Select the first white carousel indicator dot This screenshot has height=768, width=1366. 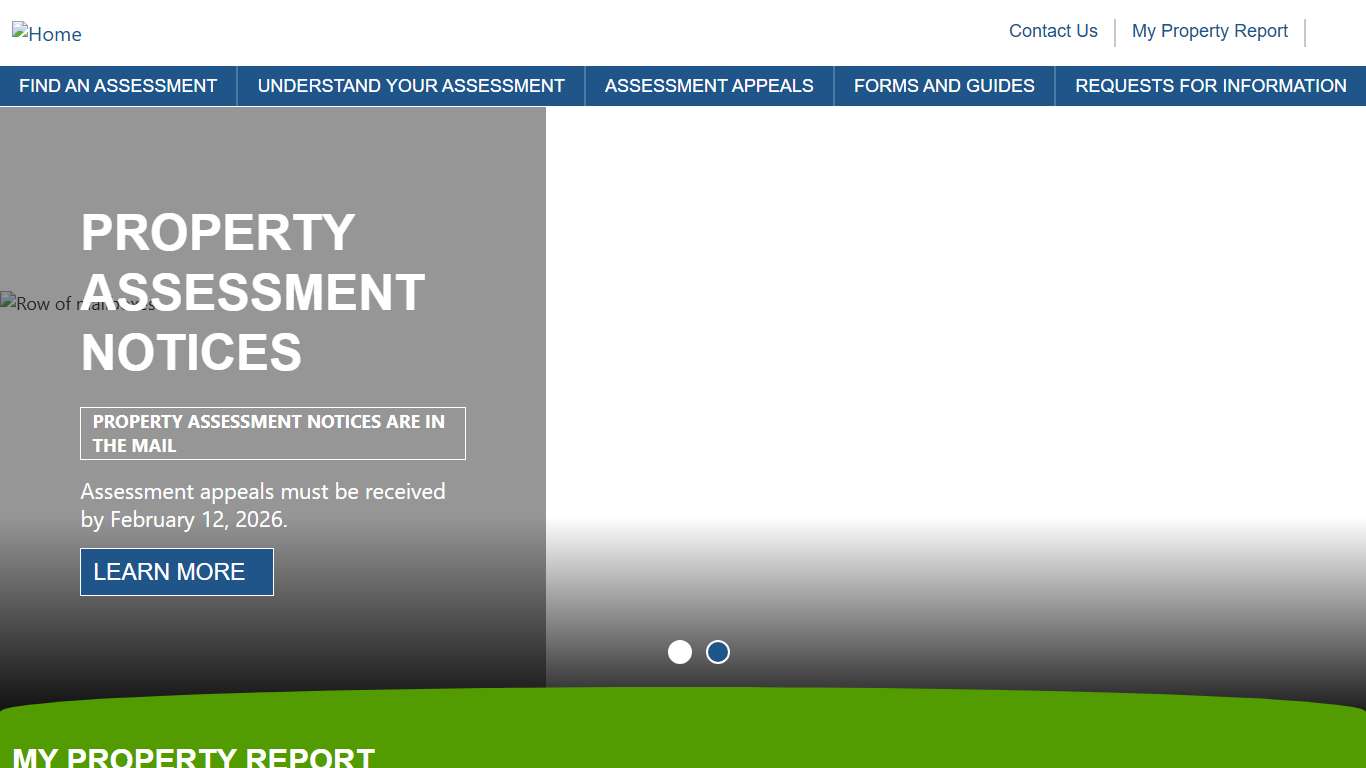point(680,651)
